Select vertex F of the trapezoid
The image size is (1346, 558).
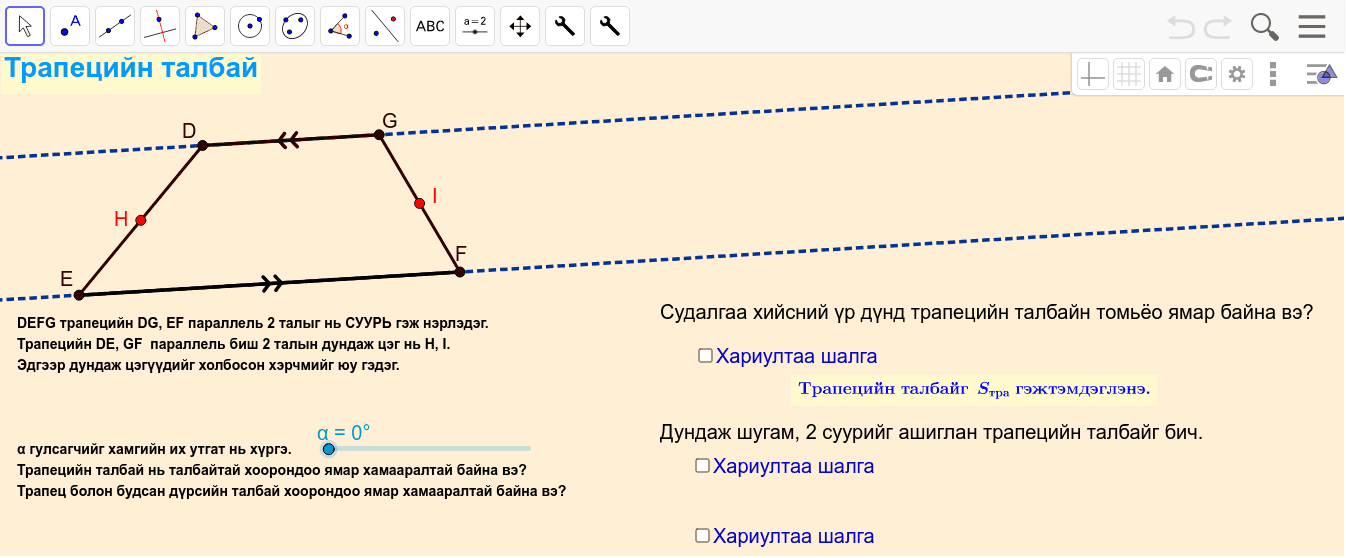[x=460, y=271]
